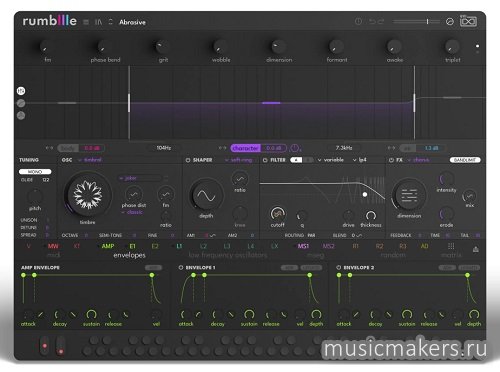
Task: Click the info icon in header
Action: [358, 22]
